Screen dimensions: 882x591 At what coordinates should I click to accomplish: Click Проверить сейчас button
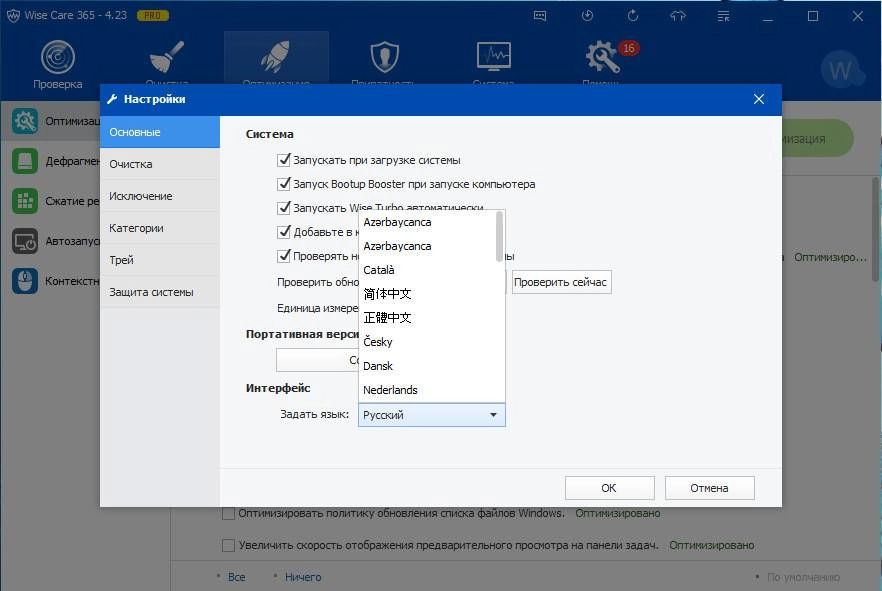point(561,282)
